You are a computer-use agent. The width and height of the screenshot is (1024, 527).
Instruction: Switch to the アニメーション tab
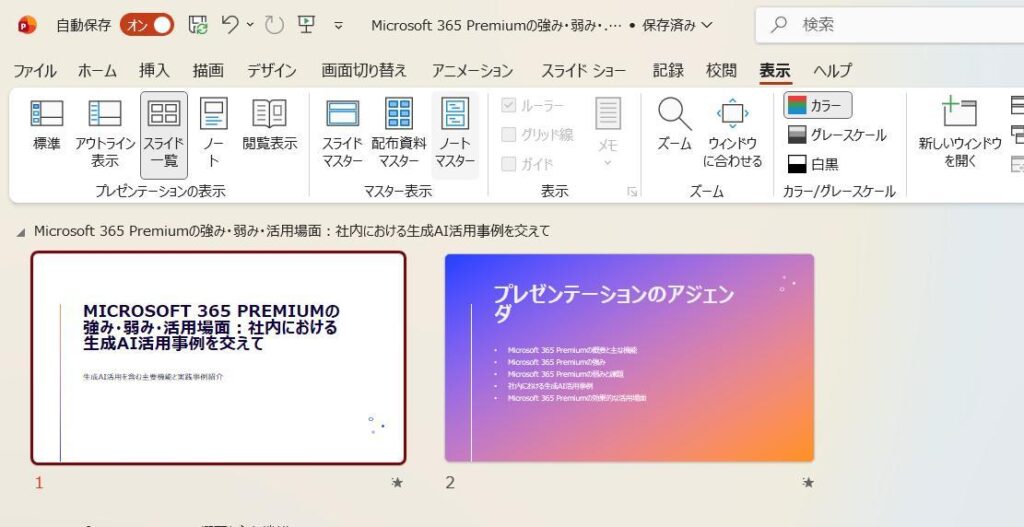pyautogui.click(x=472, y=71)
